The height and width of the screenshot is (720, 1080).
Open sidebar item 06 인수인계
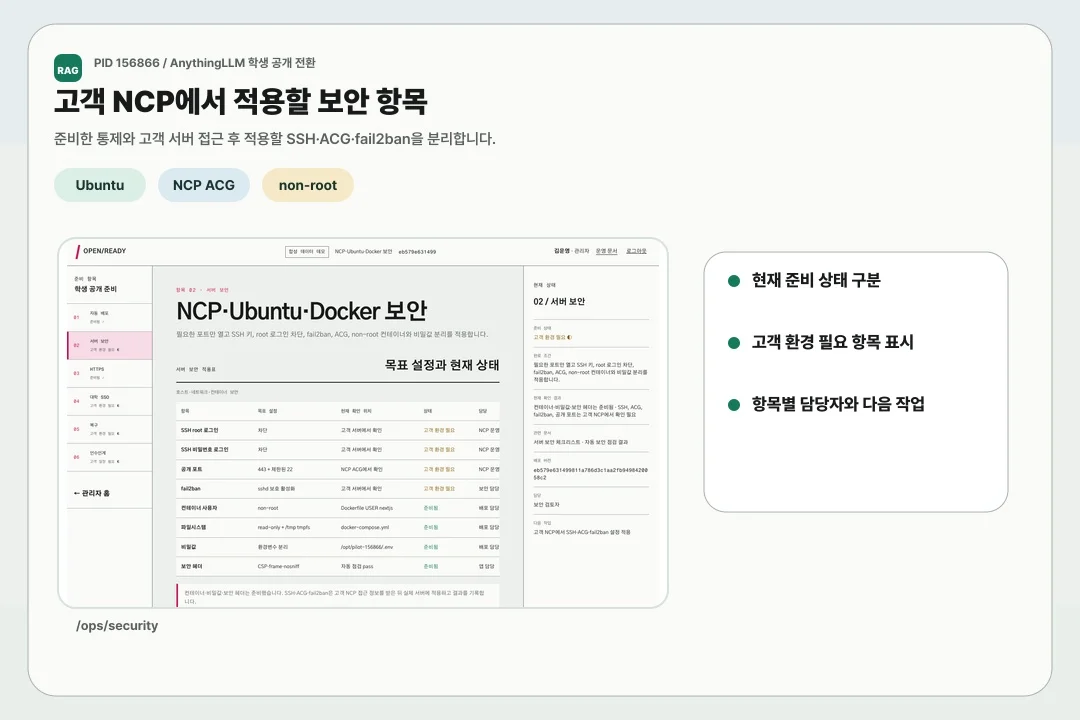click(110, 457)
